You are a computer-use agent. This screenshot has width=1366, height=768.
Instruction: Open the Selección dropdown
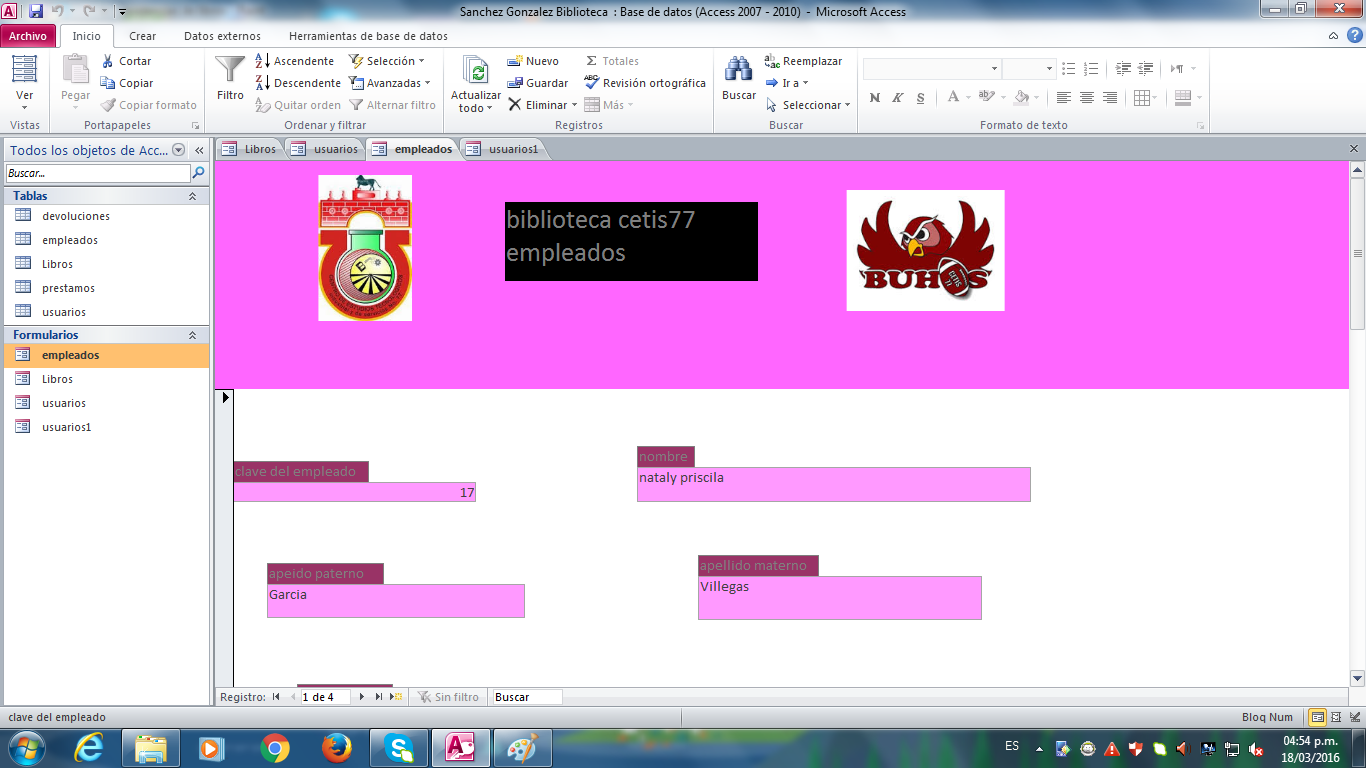pos(389,61)
